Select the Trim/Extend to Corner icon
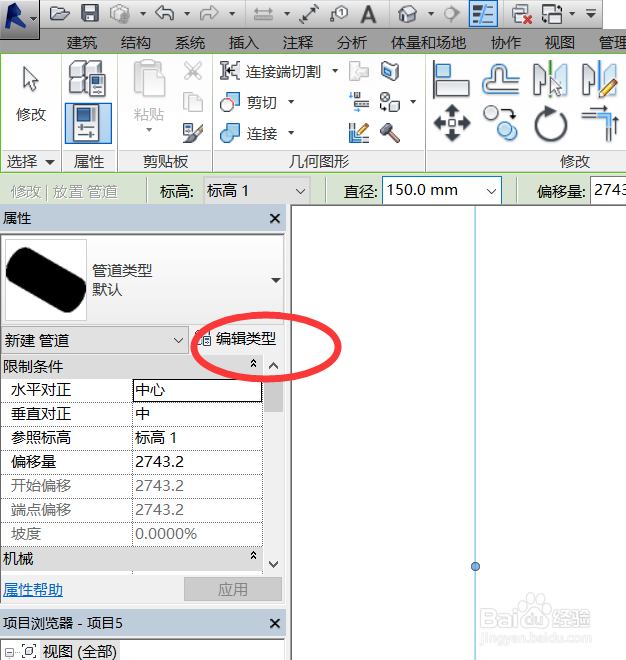Screen dimensions: 626x660 click(600, 124)
